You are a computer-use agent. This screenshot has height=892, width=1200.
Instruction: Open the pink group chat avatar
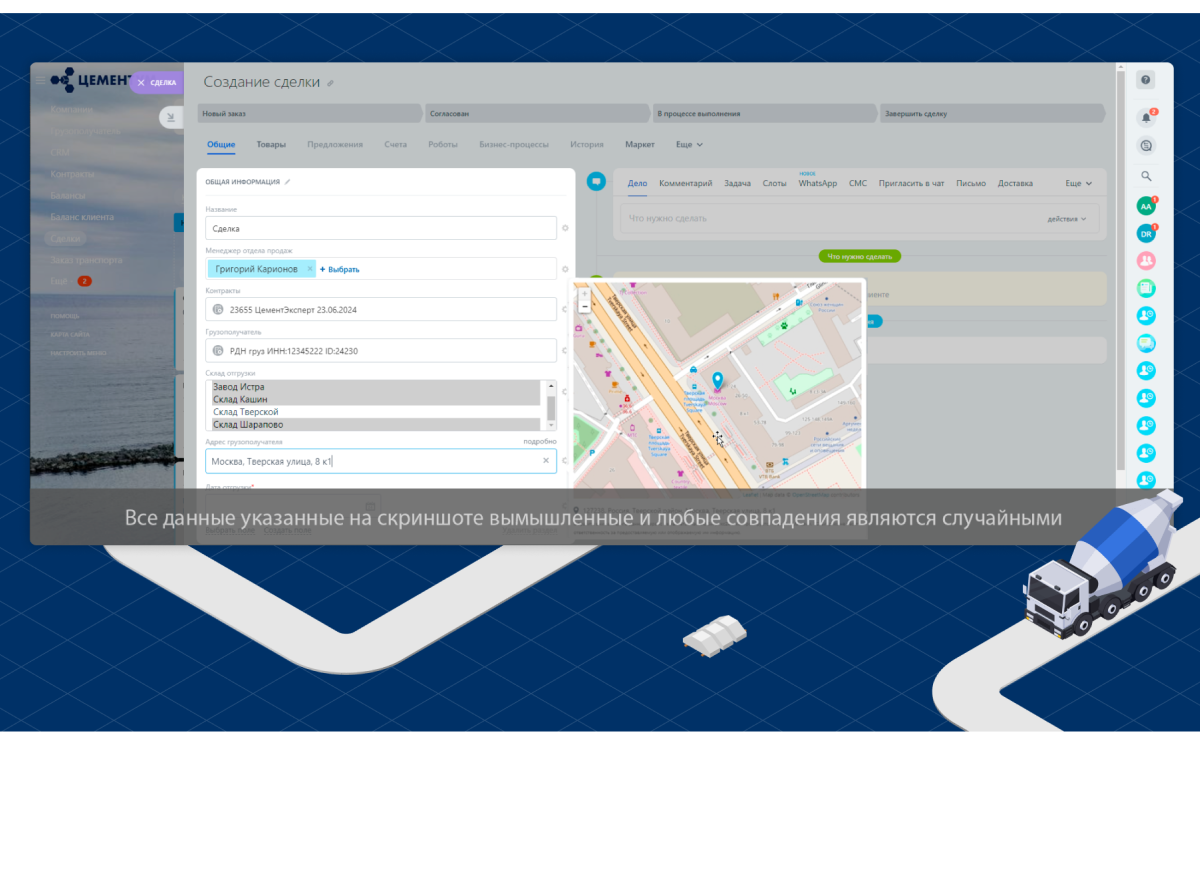coord(1146,260)
